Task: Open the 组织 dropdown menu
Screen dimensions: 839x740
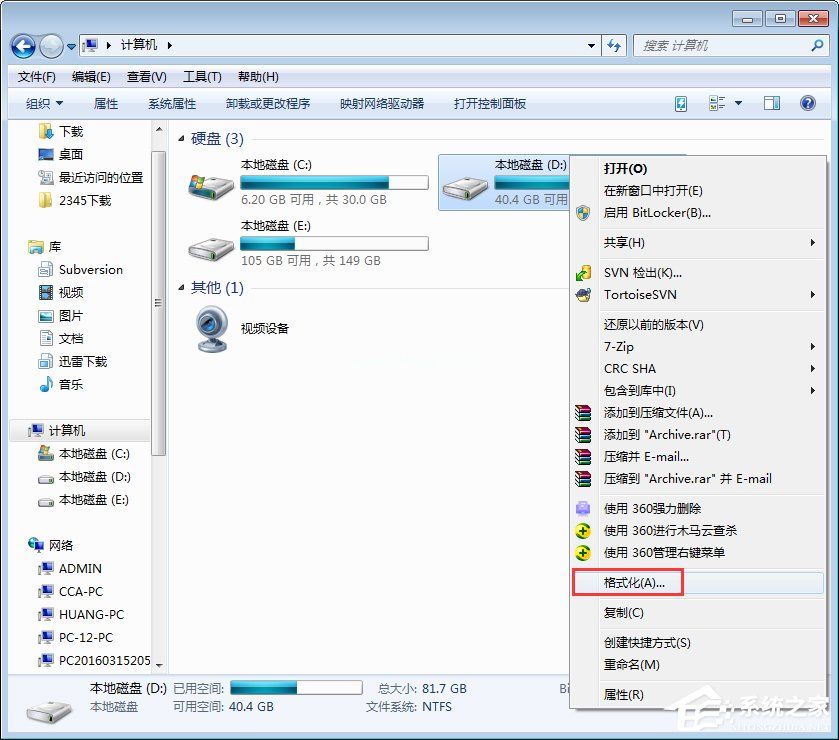Action: coord(44,103)
